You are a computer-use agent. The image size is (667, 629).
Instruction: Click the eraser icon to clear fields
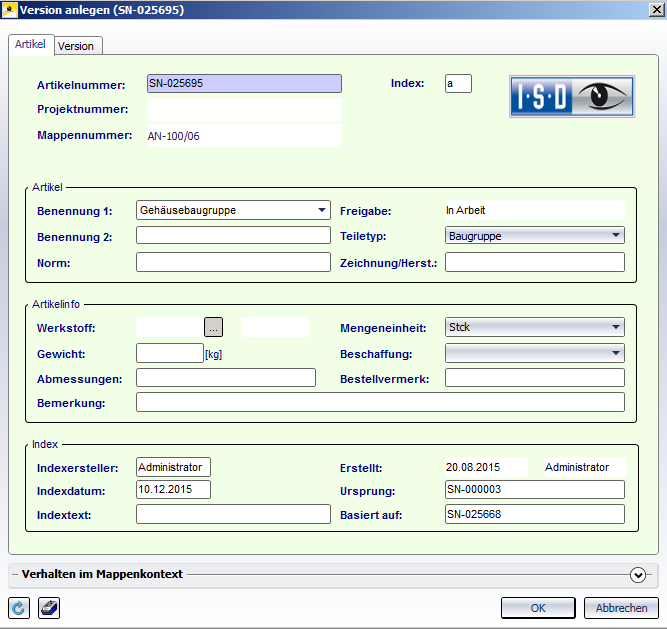tap(48, 608)
